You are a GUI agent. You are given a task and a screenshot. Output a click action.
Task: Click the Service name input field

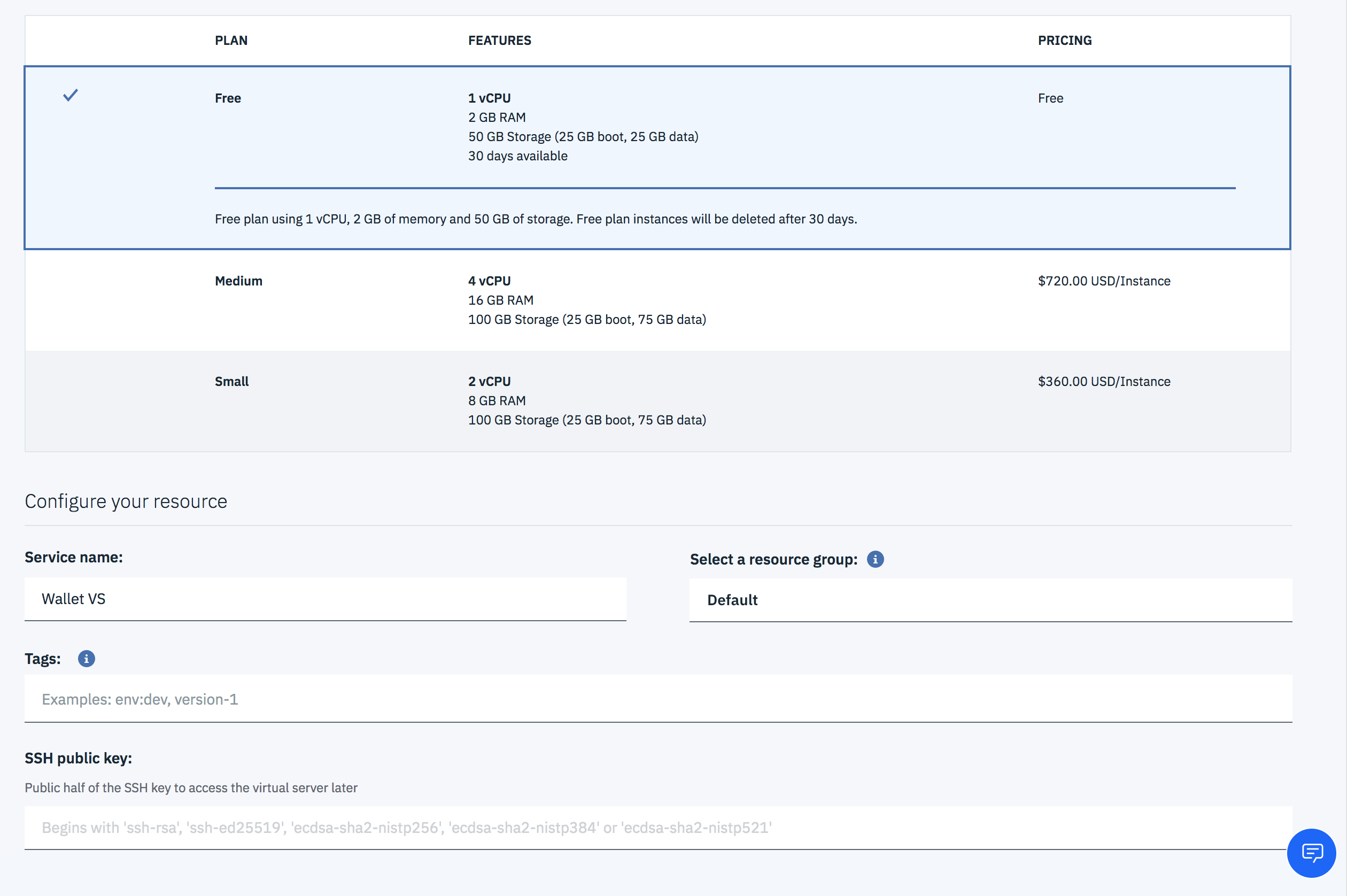[324, 598]
